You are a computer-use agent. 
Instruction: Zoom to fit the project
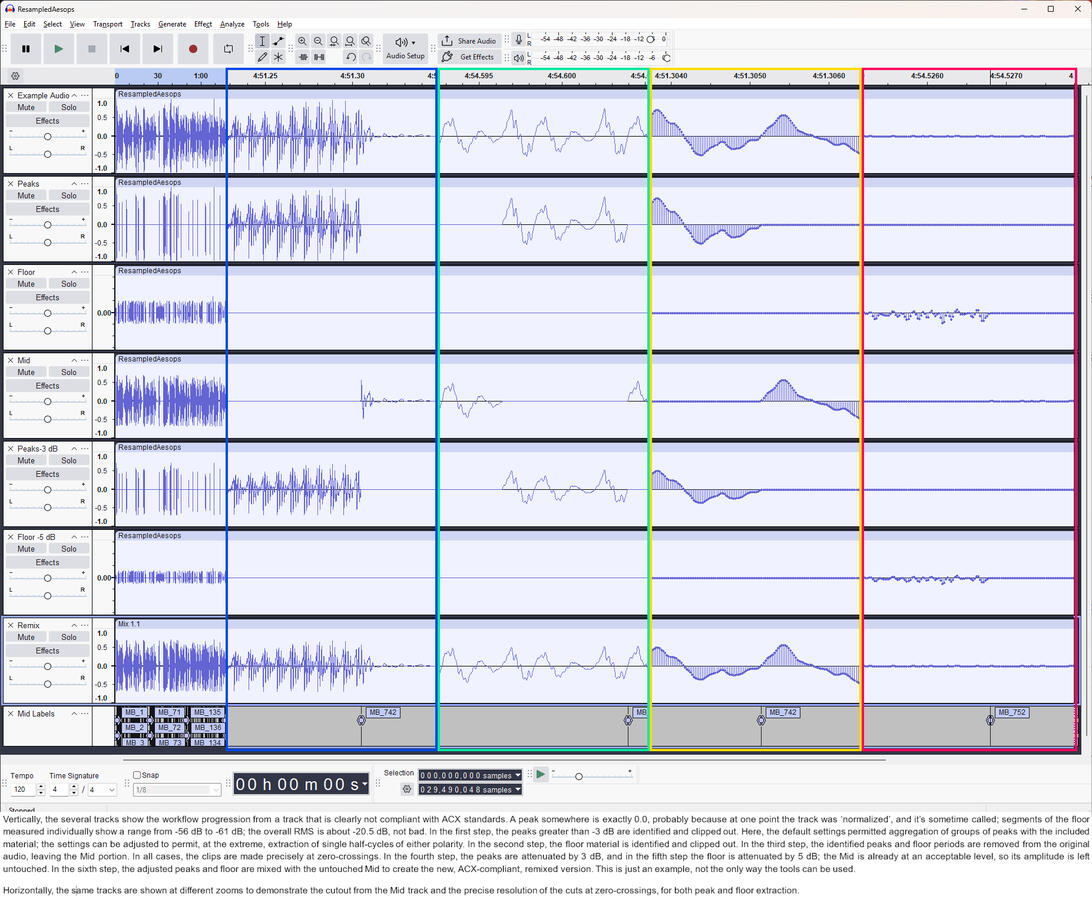(350, 41)
